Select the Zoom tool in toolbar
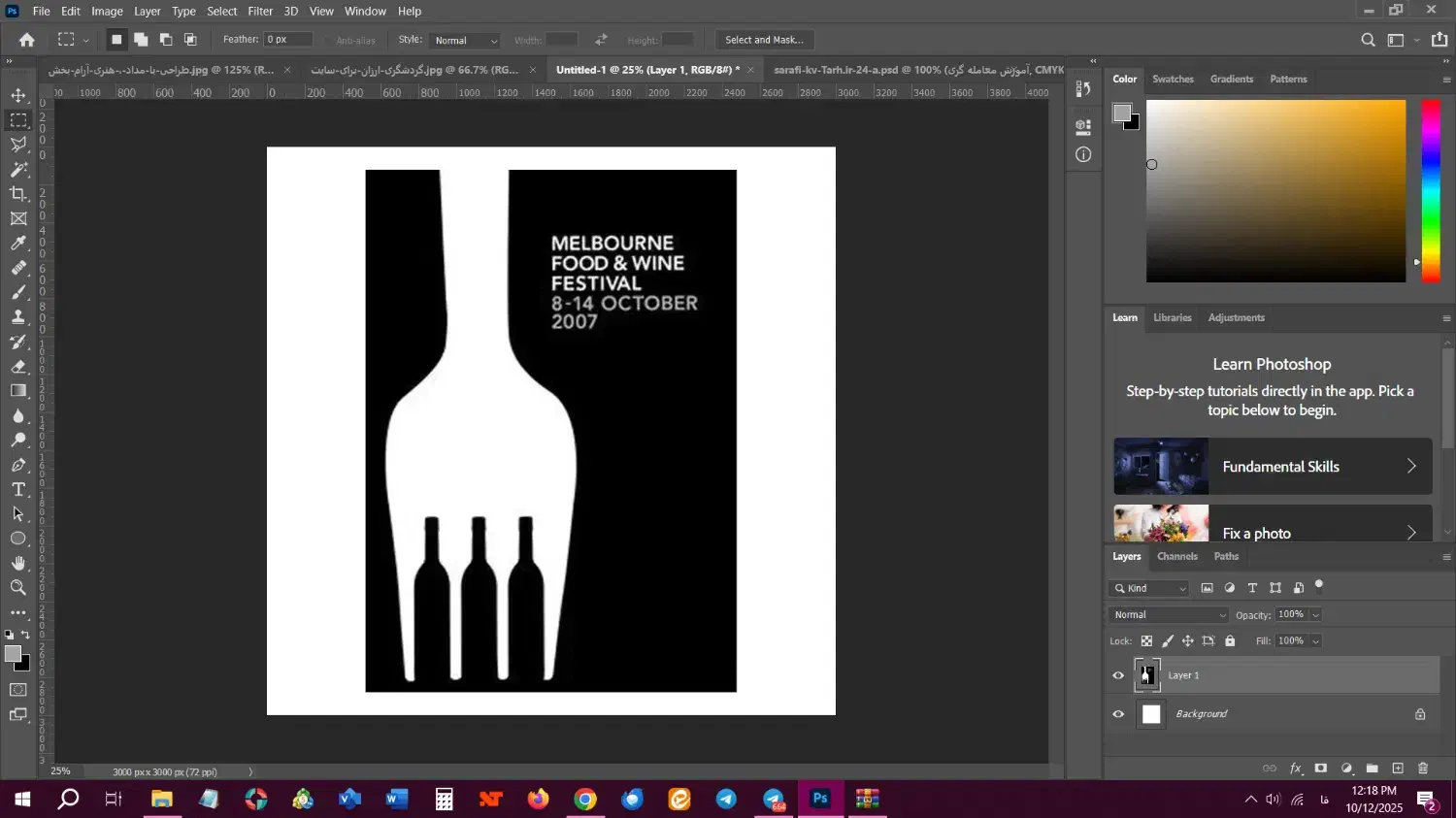 pos(18,588)
